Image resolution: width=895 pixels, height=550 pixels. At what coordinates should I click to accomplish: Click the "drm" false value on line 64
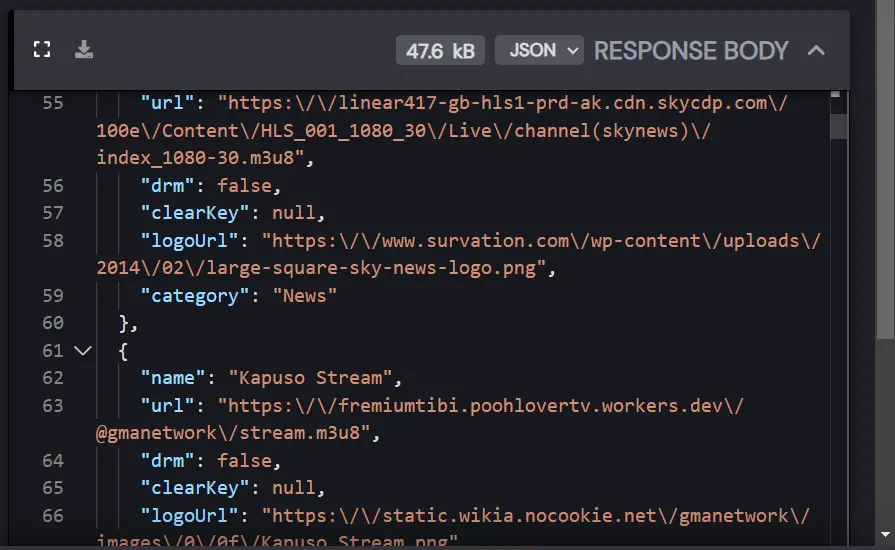[244, 460]
